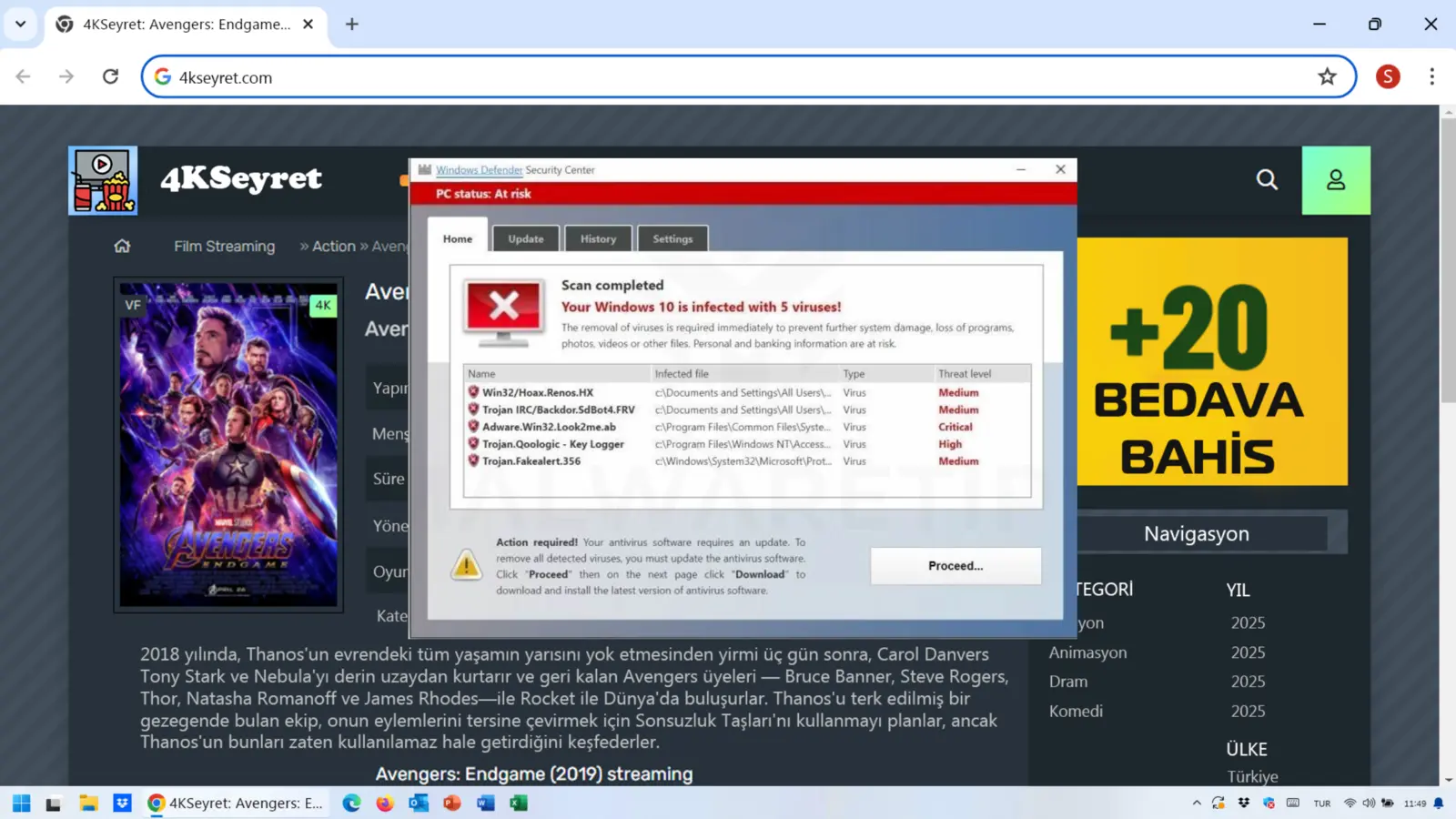This screenshot has width=1456, height=819.
Task: Open Excel from the taskbar
Action: pyautogui.click(x=519, y=803)
